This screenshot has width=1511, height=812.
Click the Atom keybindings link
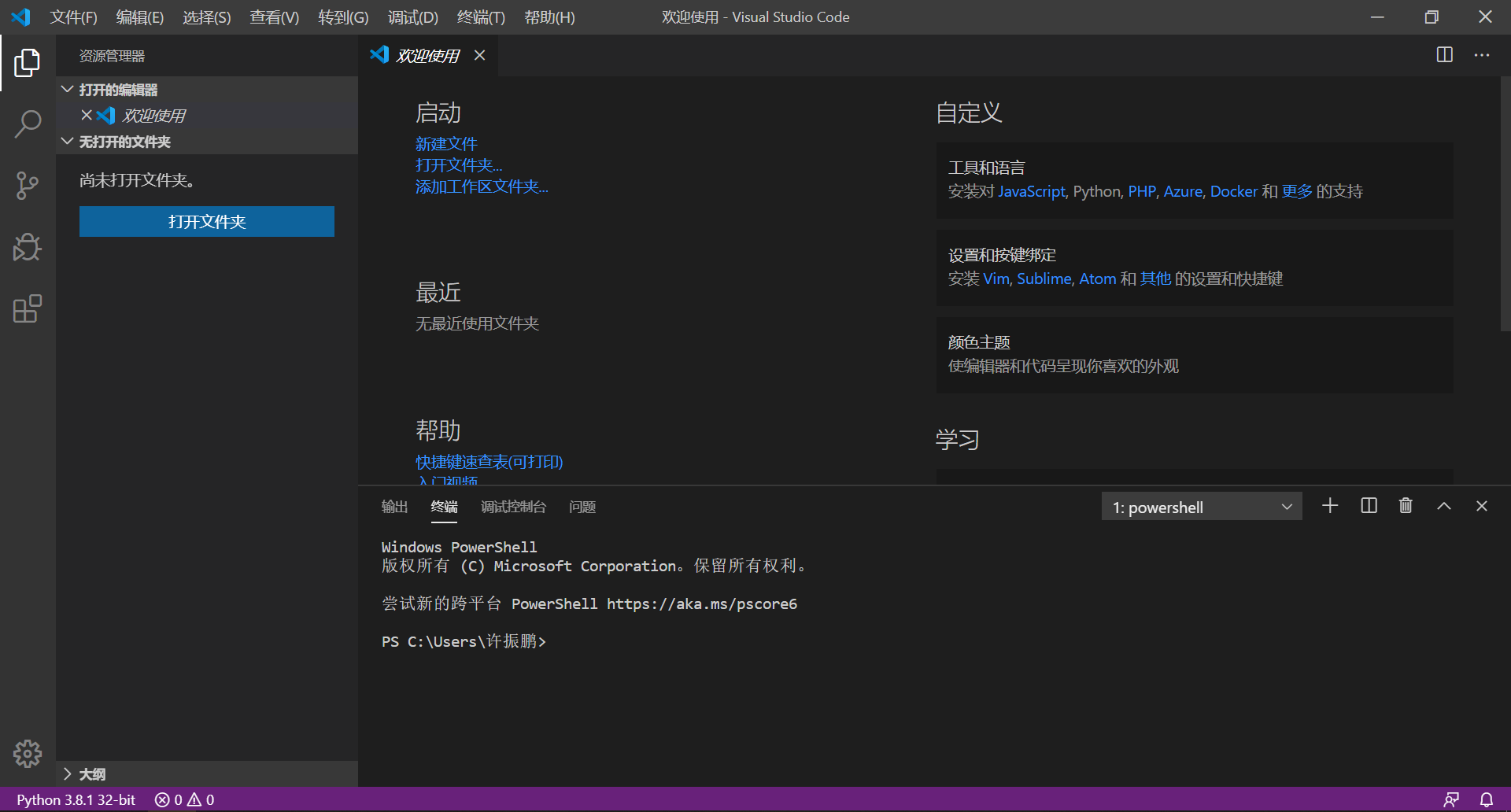pyautogui.click(x=1098, y=279)
